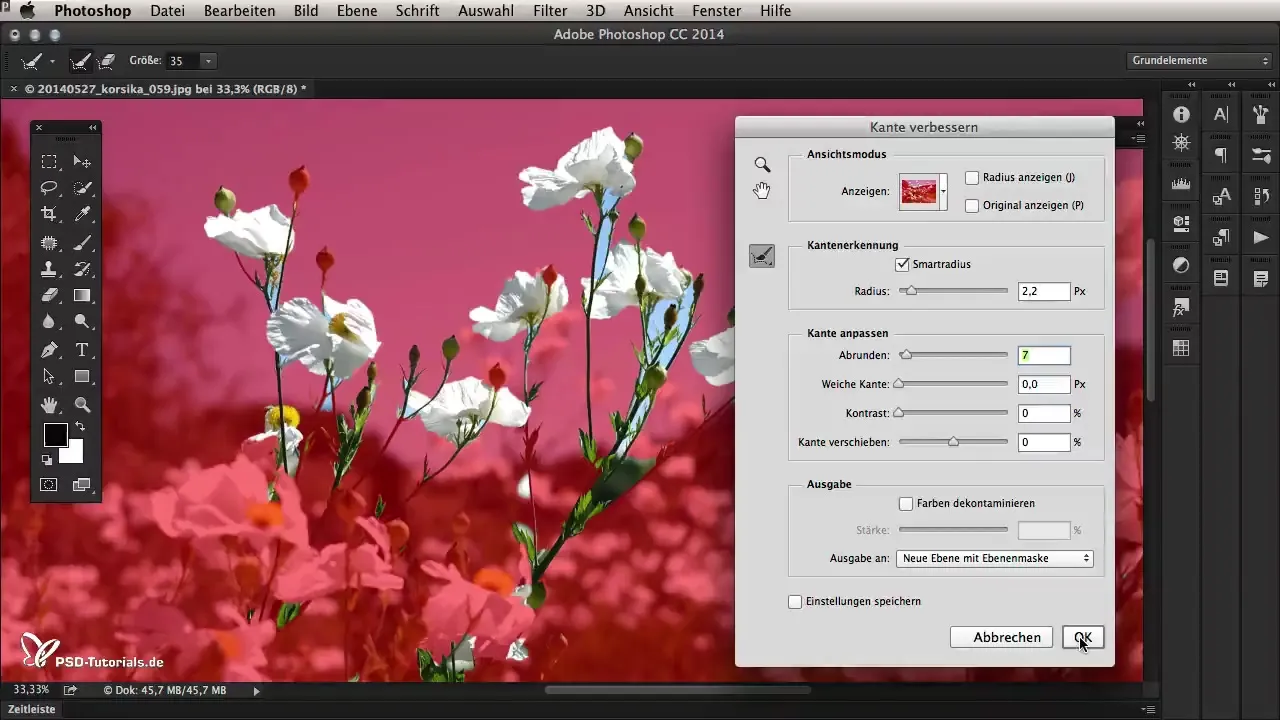This screenshot has width=1280, height=720.
Task: Click the Abrunden slider
Action: pyautogui.click(x=953, y=354)
